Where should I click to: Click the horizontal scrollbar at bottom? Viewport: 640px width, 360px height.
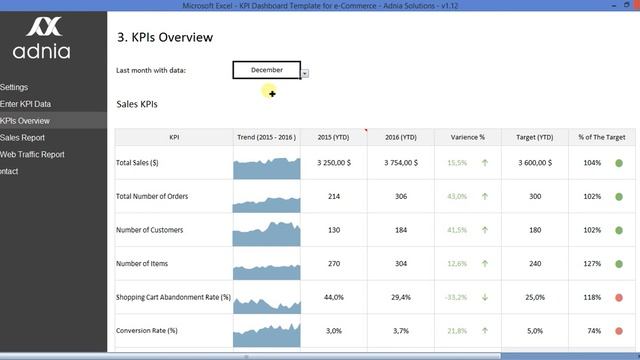click(x=250, y=356)
